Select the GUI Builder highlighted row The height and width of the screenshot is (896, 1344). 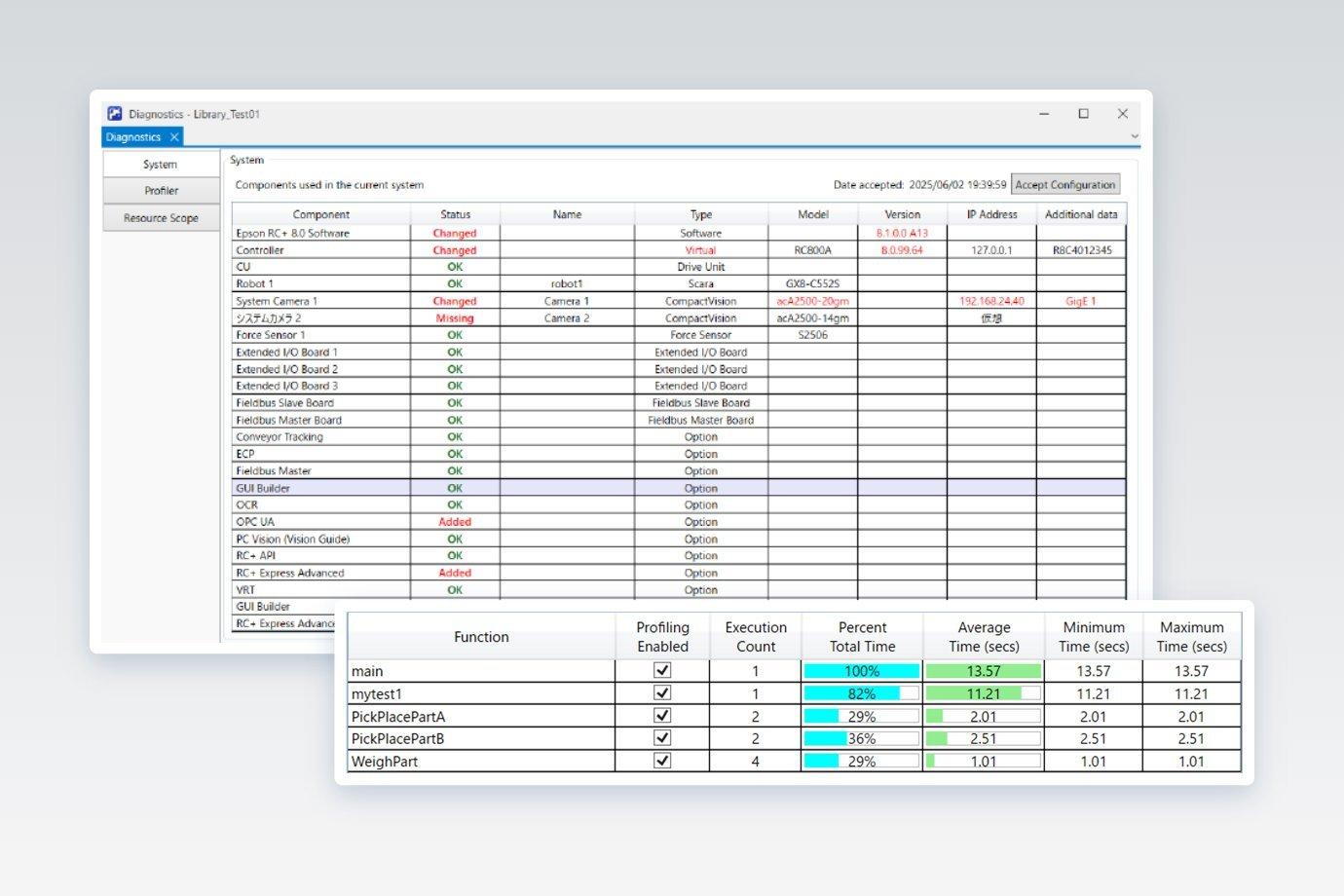(x=679, y=488)
